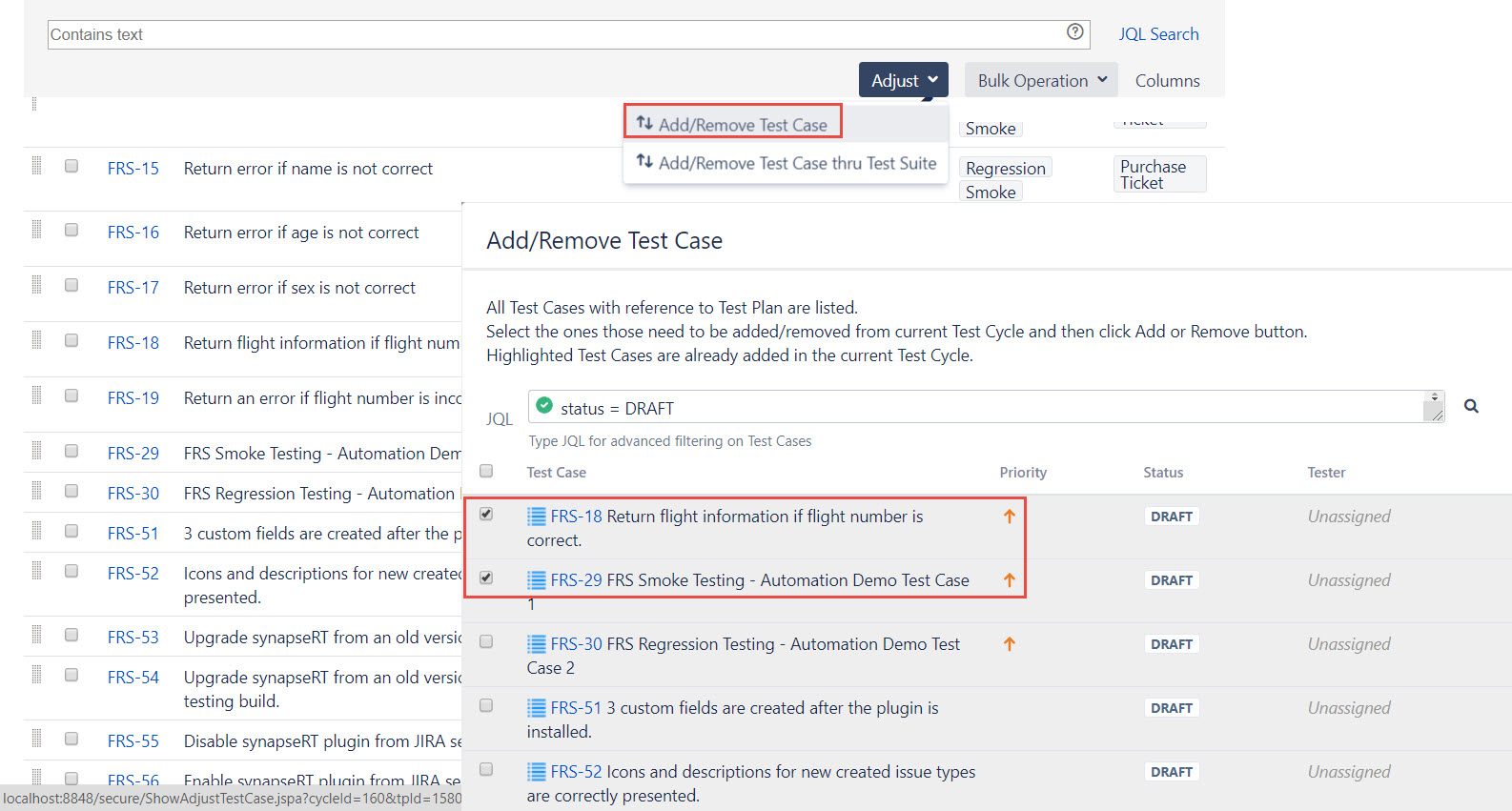This screenshot has height=811, width=1512.
Task: Click the Columns button
Action: [x=1167, y=81]
